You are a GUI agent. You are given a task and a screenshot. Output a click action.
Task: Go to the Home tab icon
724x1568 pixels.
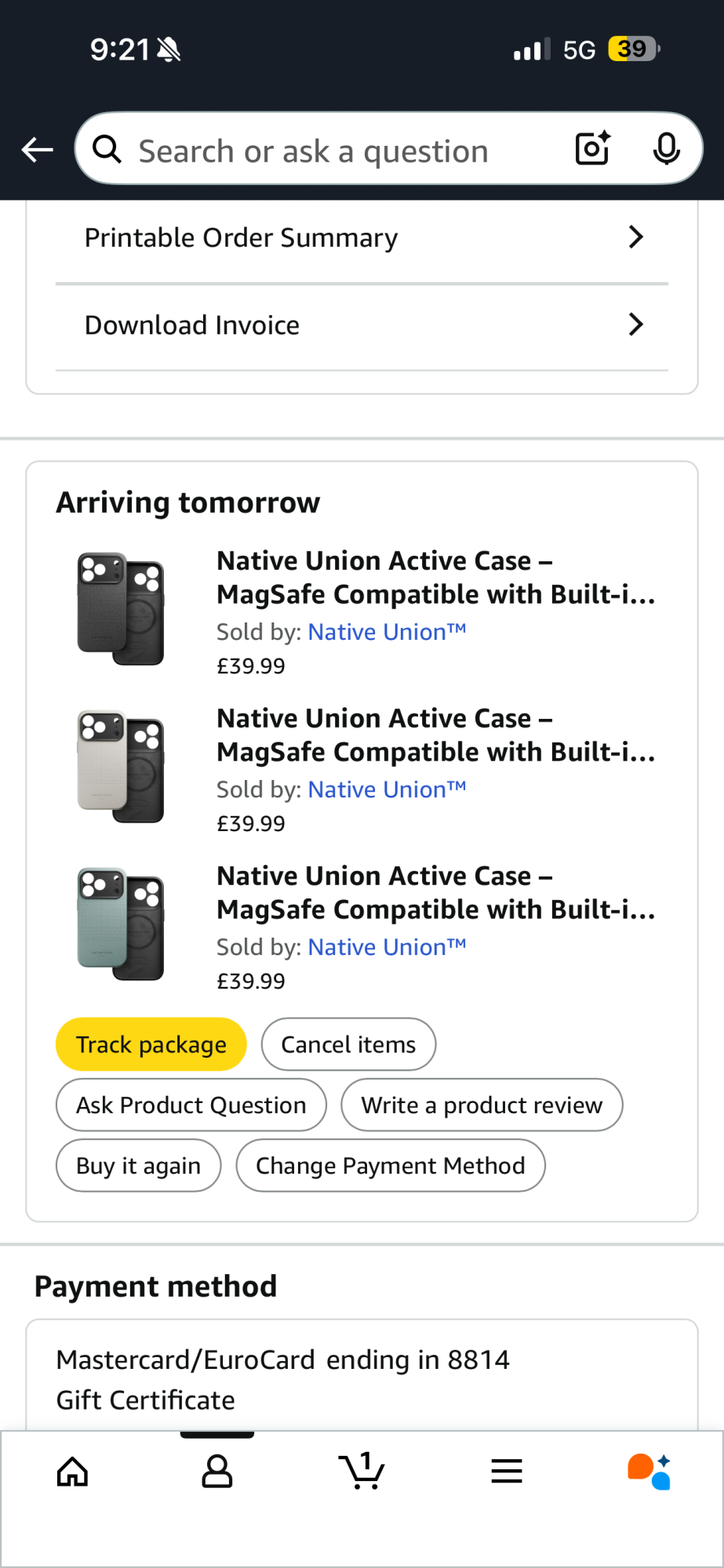(72, 1472)
